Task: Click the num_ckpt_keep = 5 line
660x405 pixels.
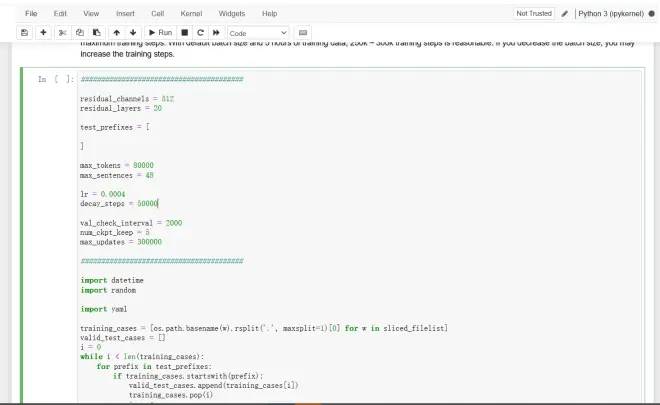Action: (114, 232)
